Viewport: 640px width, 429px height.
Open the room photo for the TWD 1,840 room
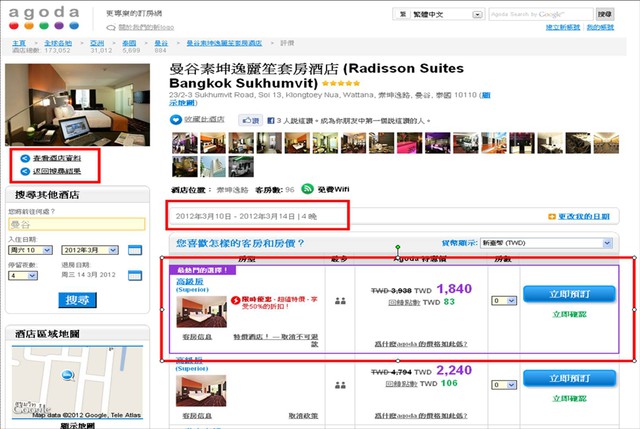coord(202,312)
